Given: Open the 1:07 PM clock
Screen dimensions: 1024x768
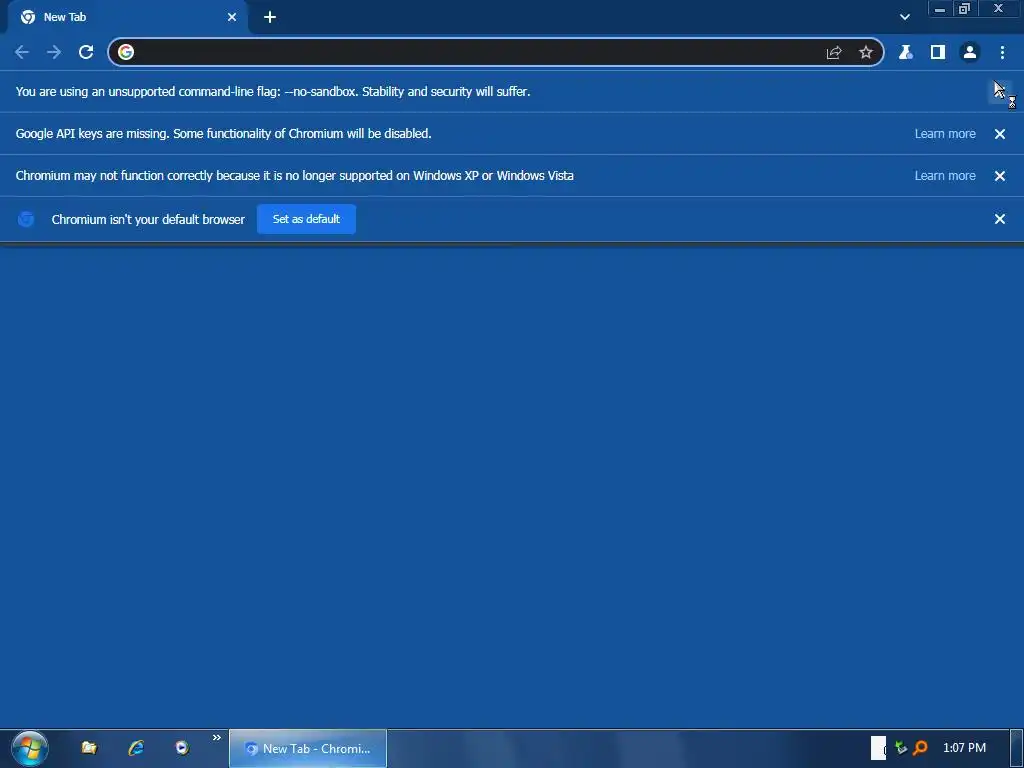Looking at the screenshot, I should 965,748.
